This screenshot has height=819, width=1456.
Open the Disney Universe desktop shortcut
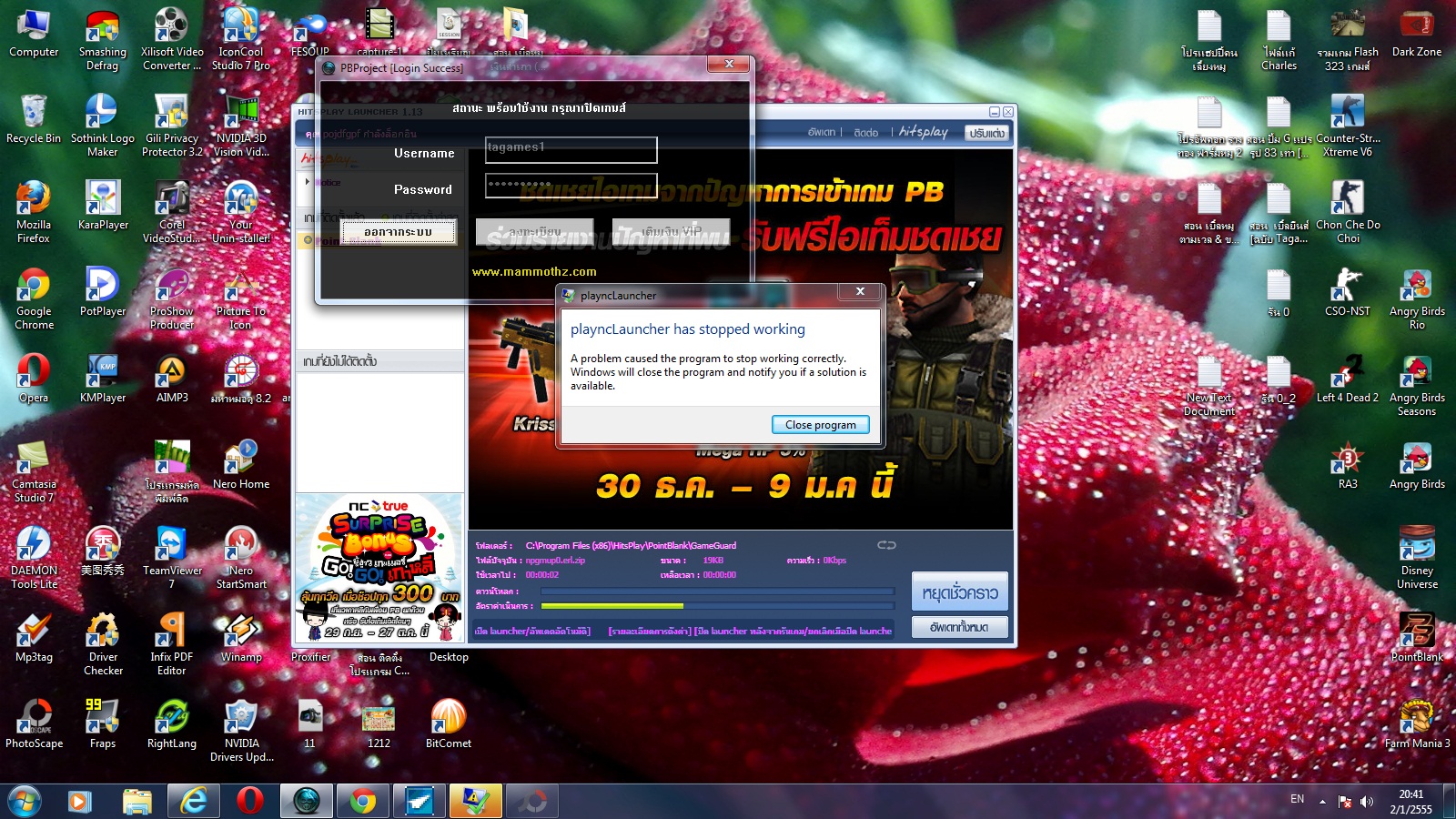(1417, 558)
